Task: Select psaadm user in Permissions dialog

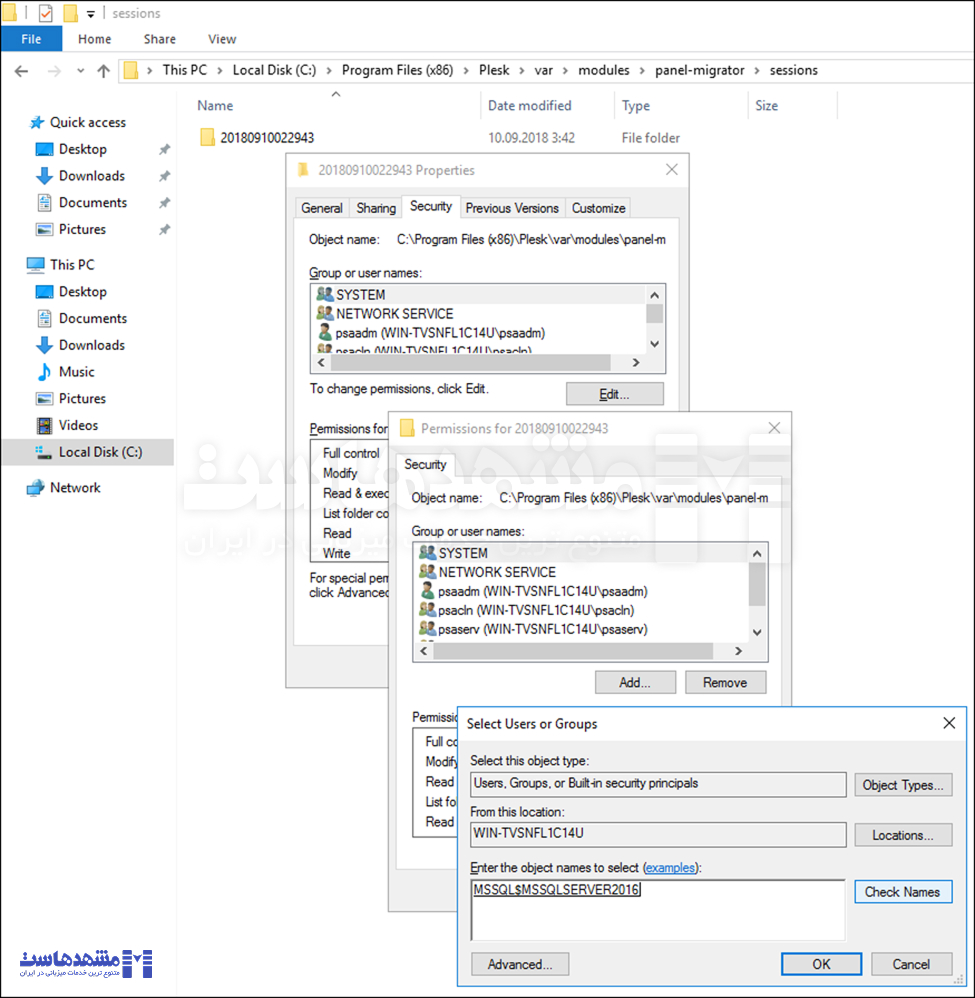Action: pyautogui.click(x=542, y=591)
